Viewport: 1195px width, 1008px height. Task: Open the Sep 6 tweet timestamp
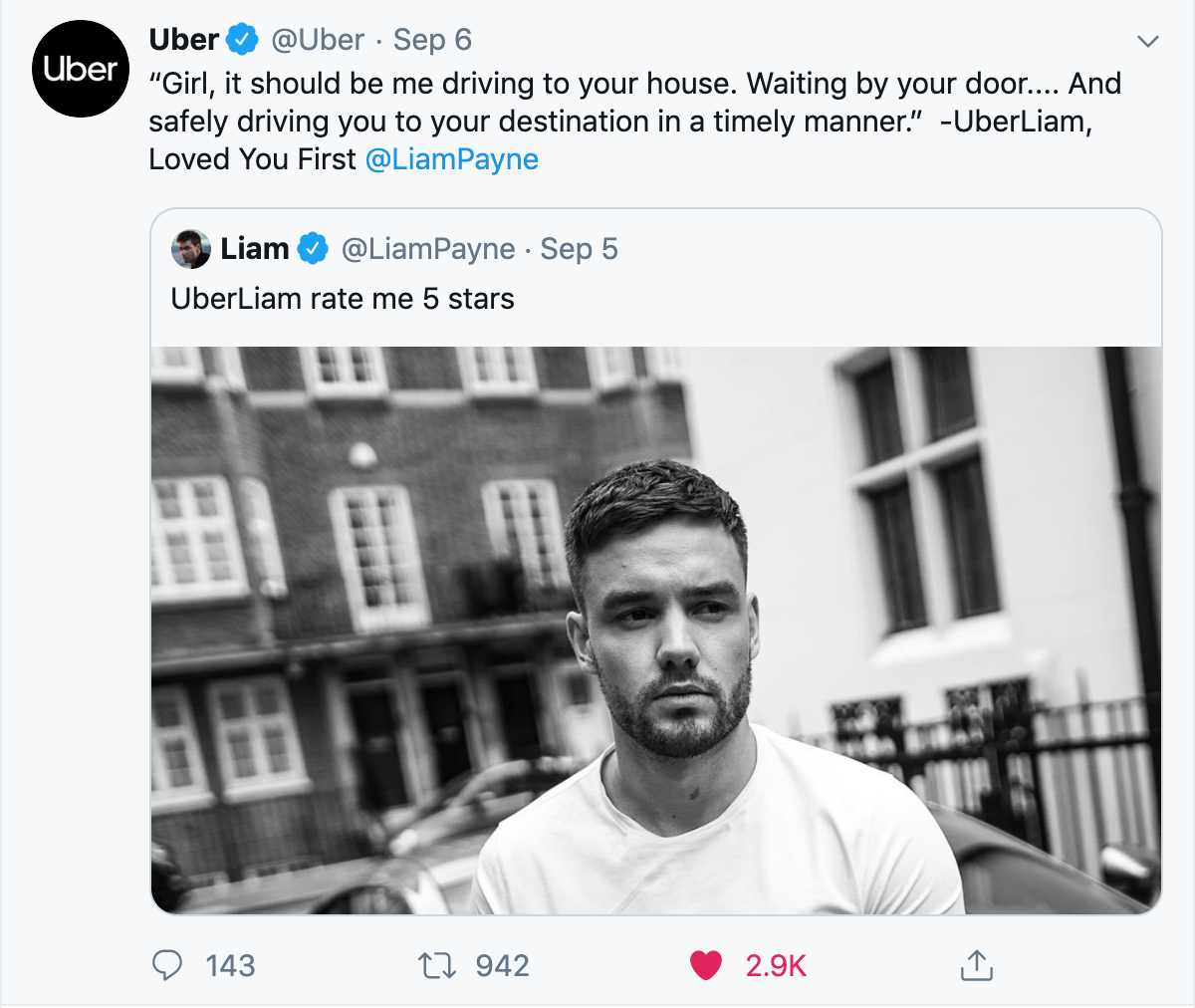(x=432, y=40)
